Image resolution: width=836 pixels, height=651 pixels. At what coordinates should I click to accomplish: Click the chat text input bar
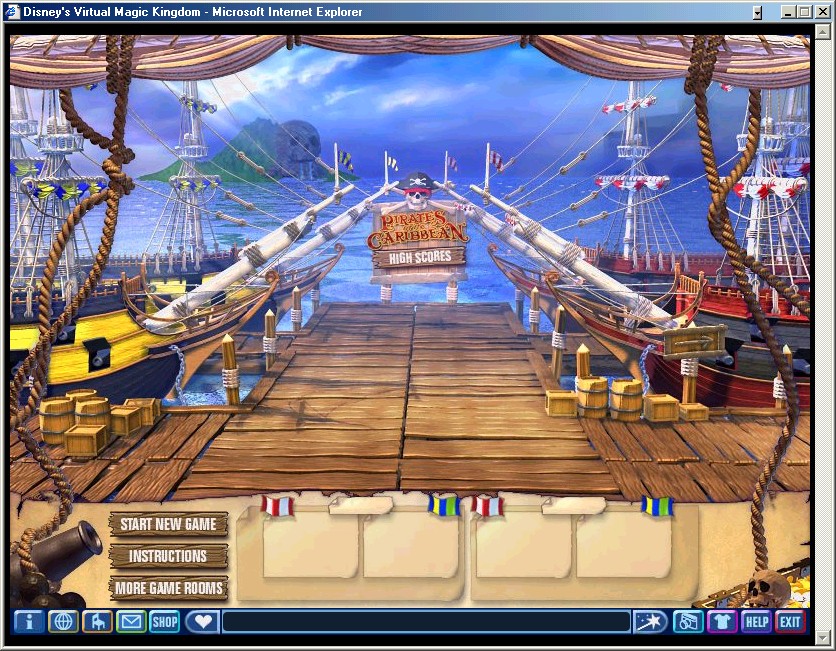(x=426, y=622)
